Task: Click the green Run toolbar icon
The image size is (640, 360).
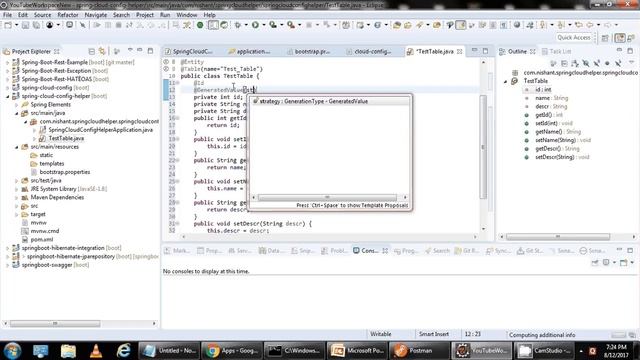Action: [x=255, y=25]
